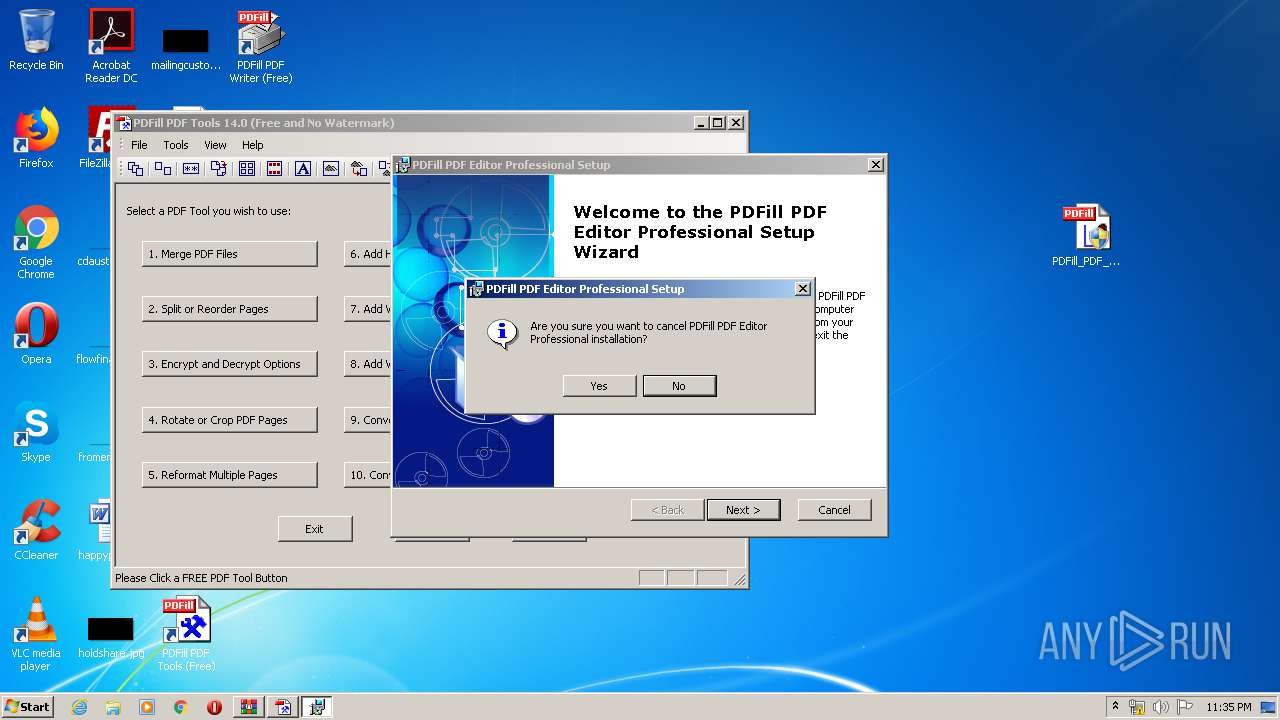Screen dimensions: 1280x720
Task: Open the File menu in PDFill PDF Tools
Action: pyautogui.click(x=139, y=145)
